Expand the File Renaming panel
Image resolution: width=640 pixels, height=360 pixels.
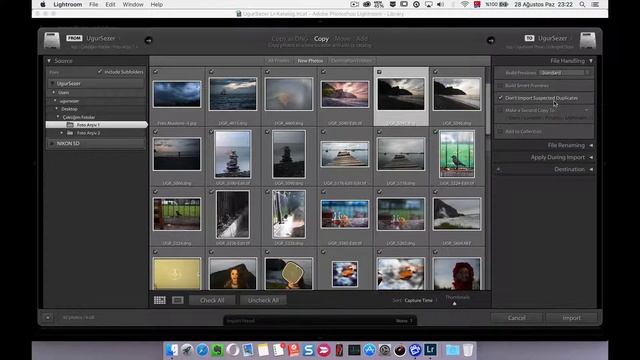[591, 145]
